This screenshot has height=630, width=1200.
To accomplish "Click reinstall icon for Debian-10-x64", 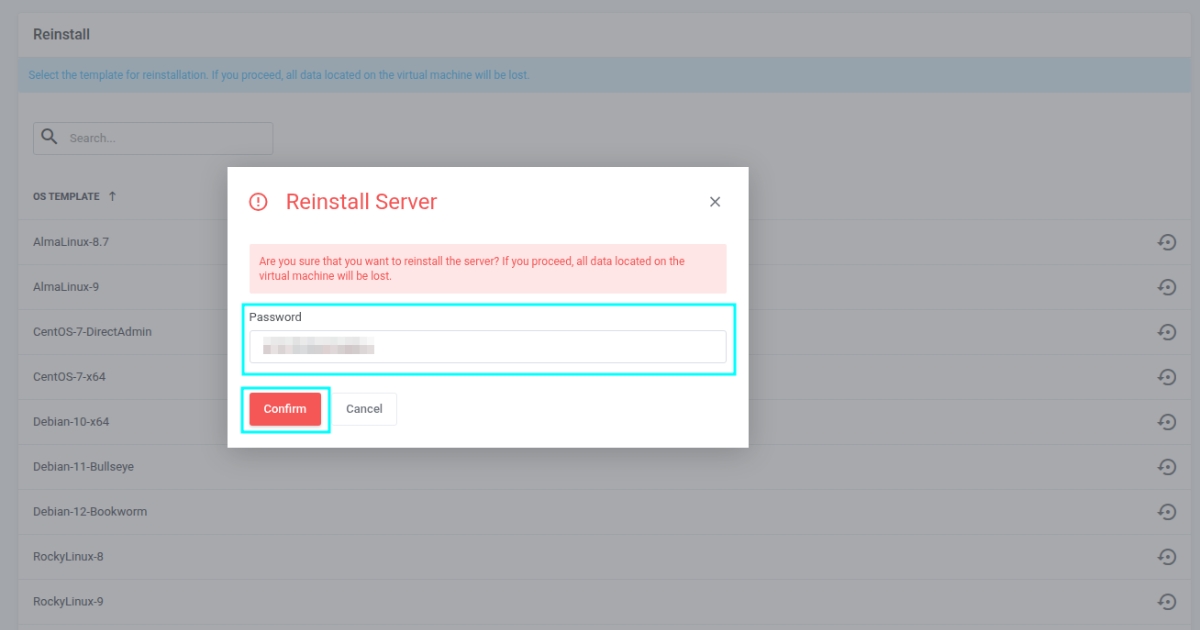I will [x=1166, y=422].
